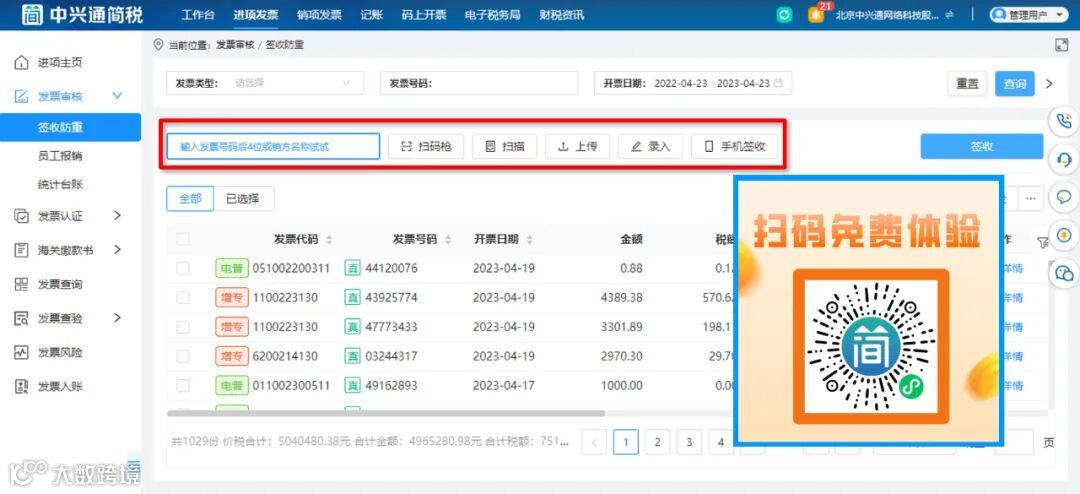The height and width of the screenshot is (494, 1080).
Task: Open the notification bell with 21 badge
Action: 816,15
